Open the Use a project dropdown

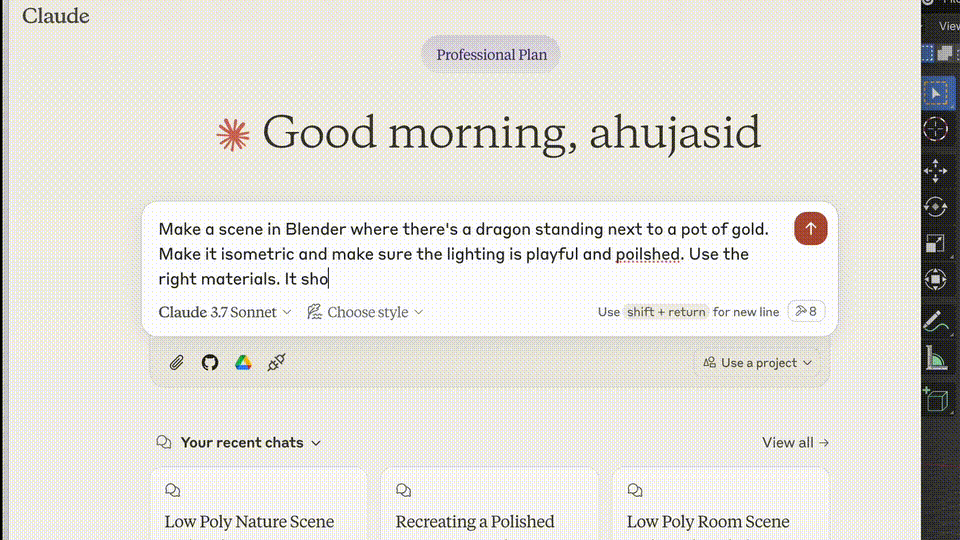click(757, 363)
